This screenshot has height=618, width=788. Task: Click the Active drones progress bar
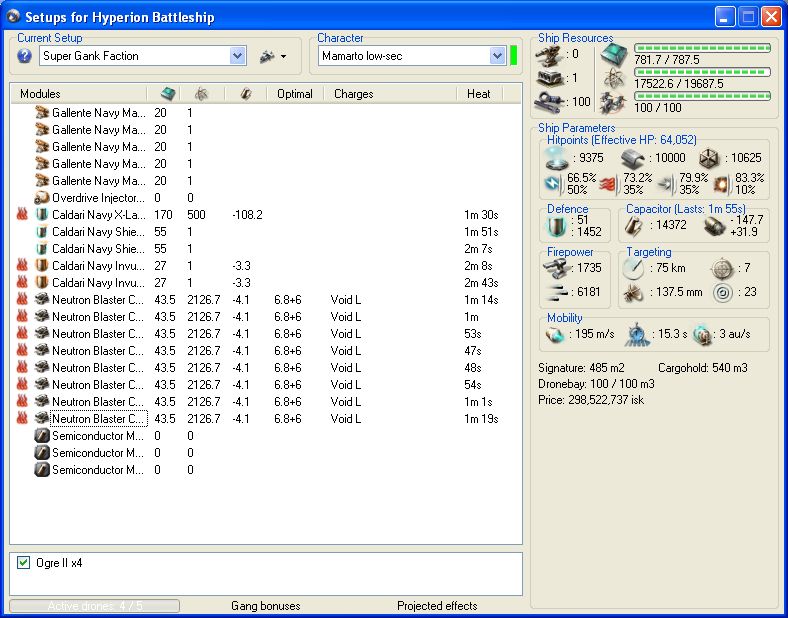tap(95, 606)
